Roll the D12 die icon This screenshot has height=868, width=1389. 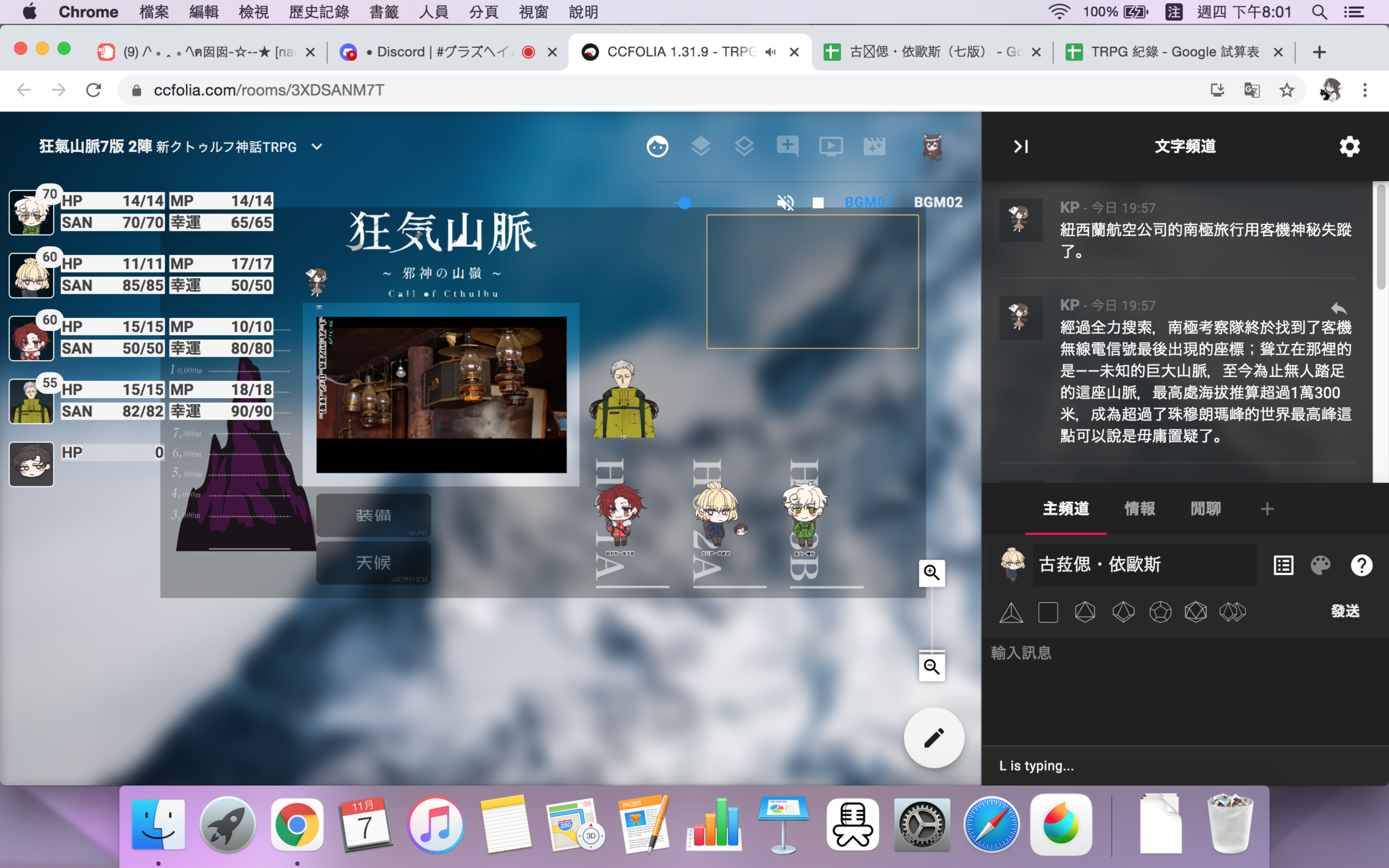[1160, 612]
